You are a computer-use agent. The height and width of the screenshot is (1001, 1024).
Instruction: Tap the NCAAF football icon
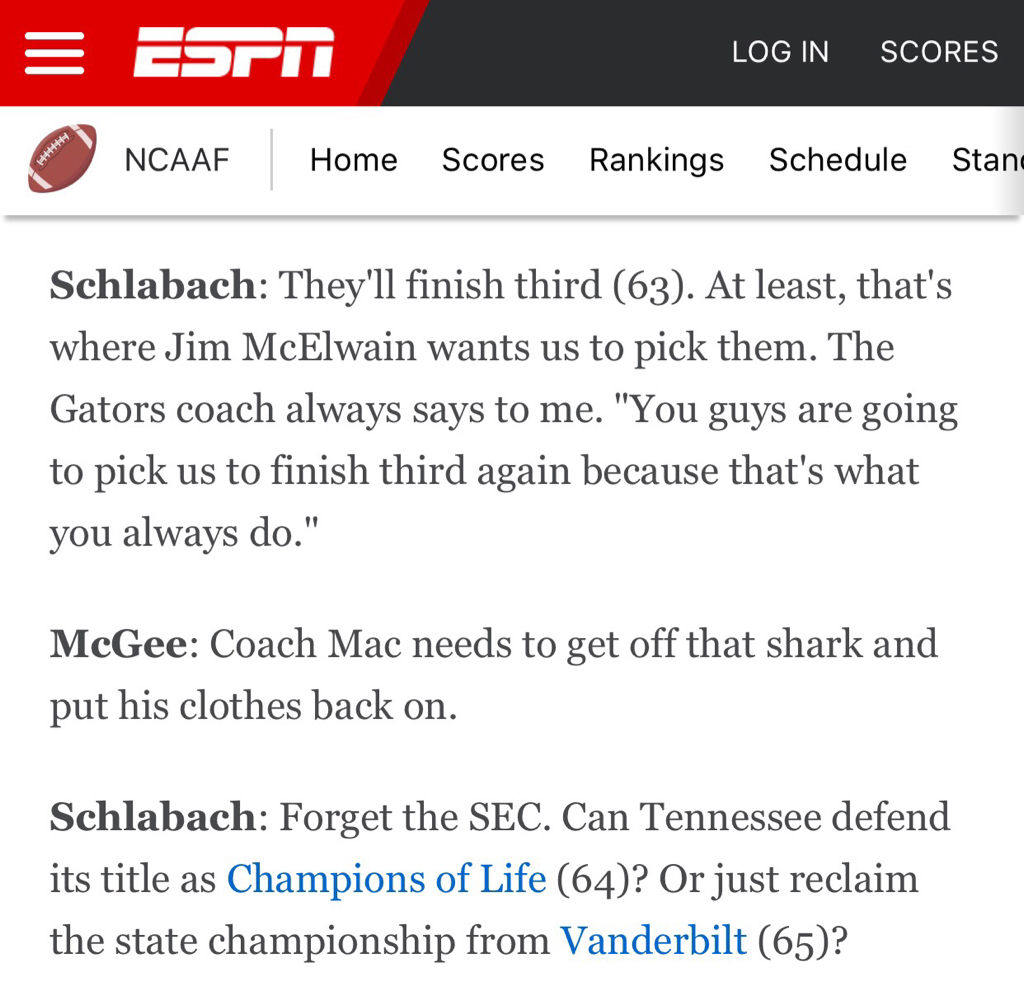(x=62, y=159)
